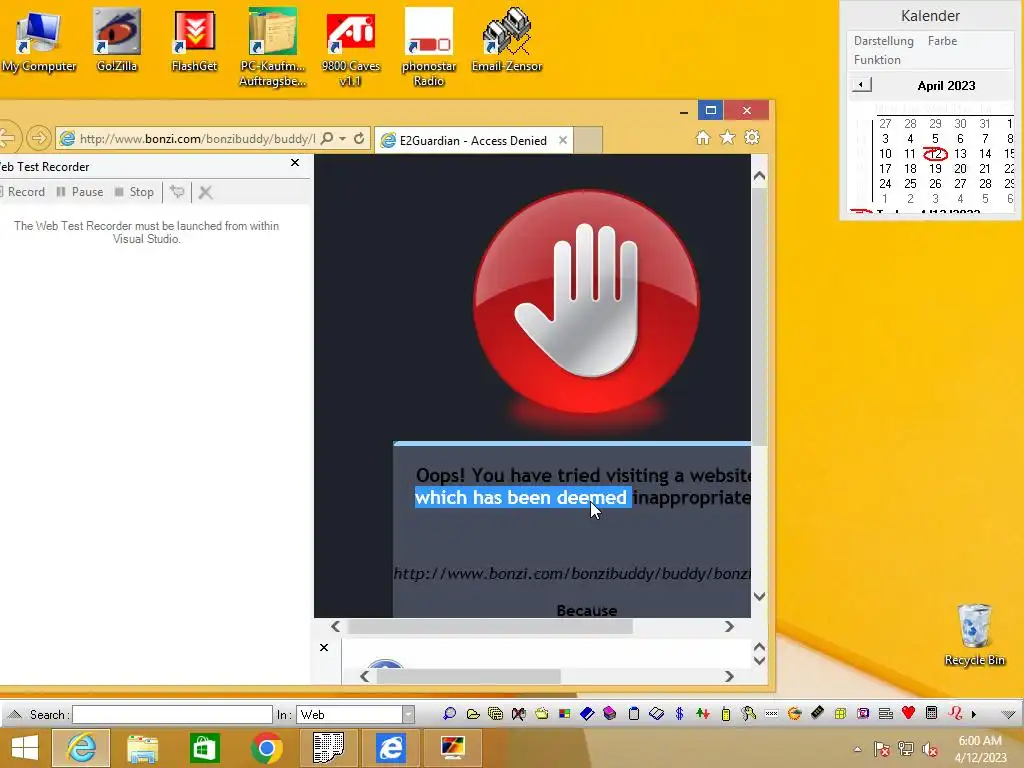1024x768 pixels.
Task: Open the phonostar Radio shortcut
Action: point(428,47)
